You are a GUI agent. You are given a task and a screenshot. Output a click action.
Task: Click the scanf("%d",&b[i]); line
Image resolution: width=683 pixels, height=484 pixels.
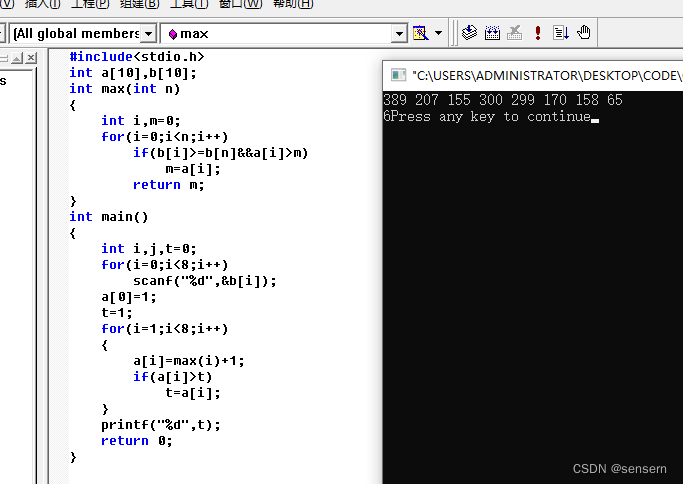tap(205, 281)
